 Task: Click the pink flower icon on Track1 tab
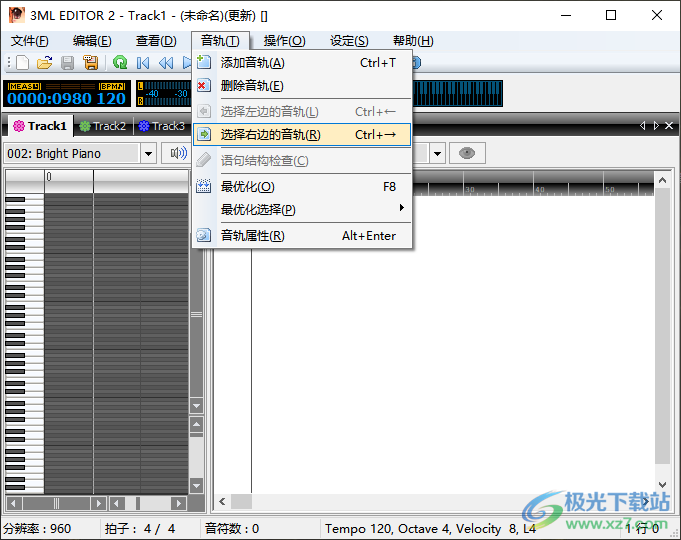[19, 126]
